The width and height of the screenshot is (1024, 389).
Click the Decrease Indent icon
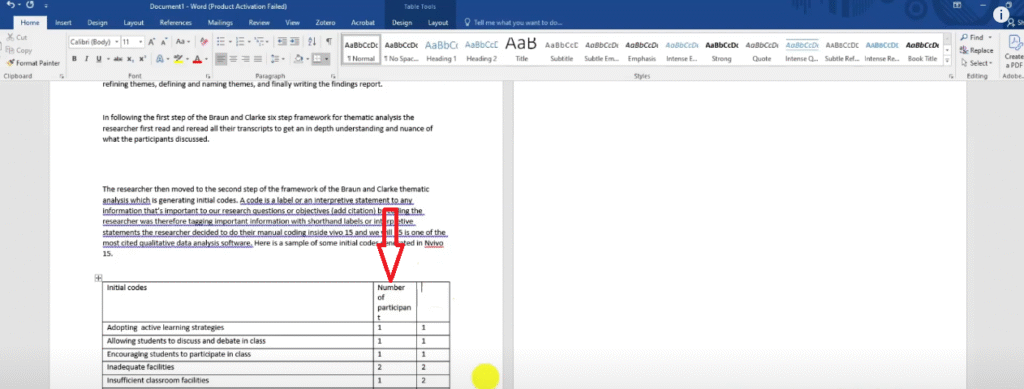point(282,42)
